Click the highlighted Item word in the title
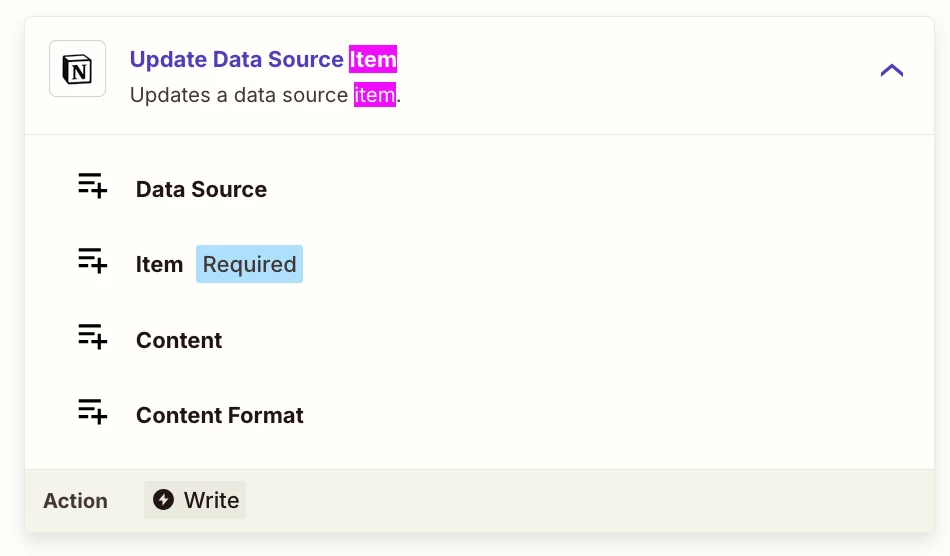950x556 pixels. click(x=373, y=60)
